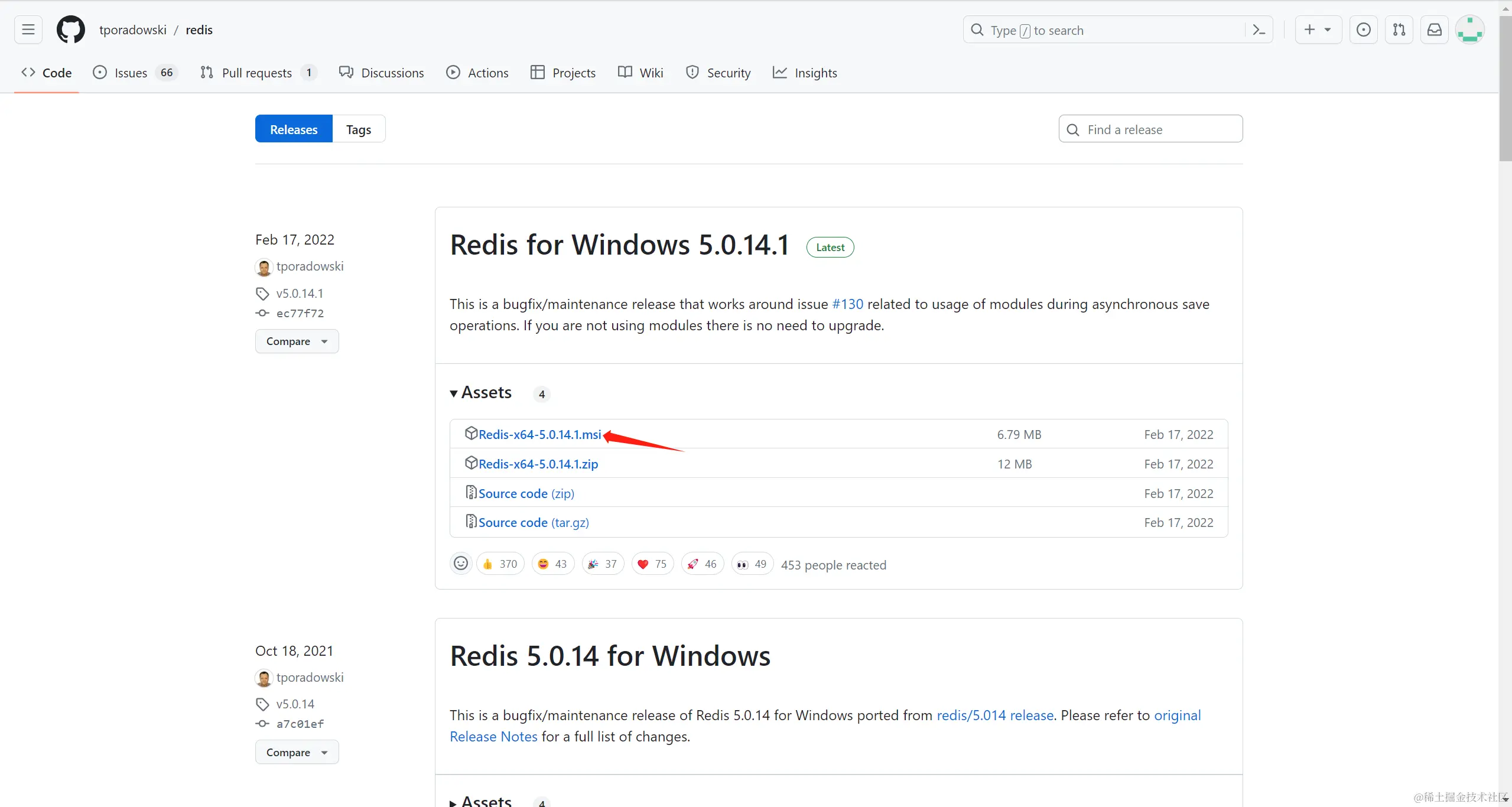Screen dimensions: 1512x807
Task: Switch to the Tags tab
Action: click(x=358, y=129)
